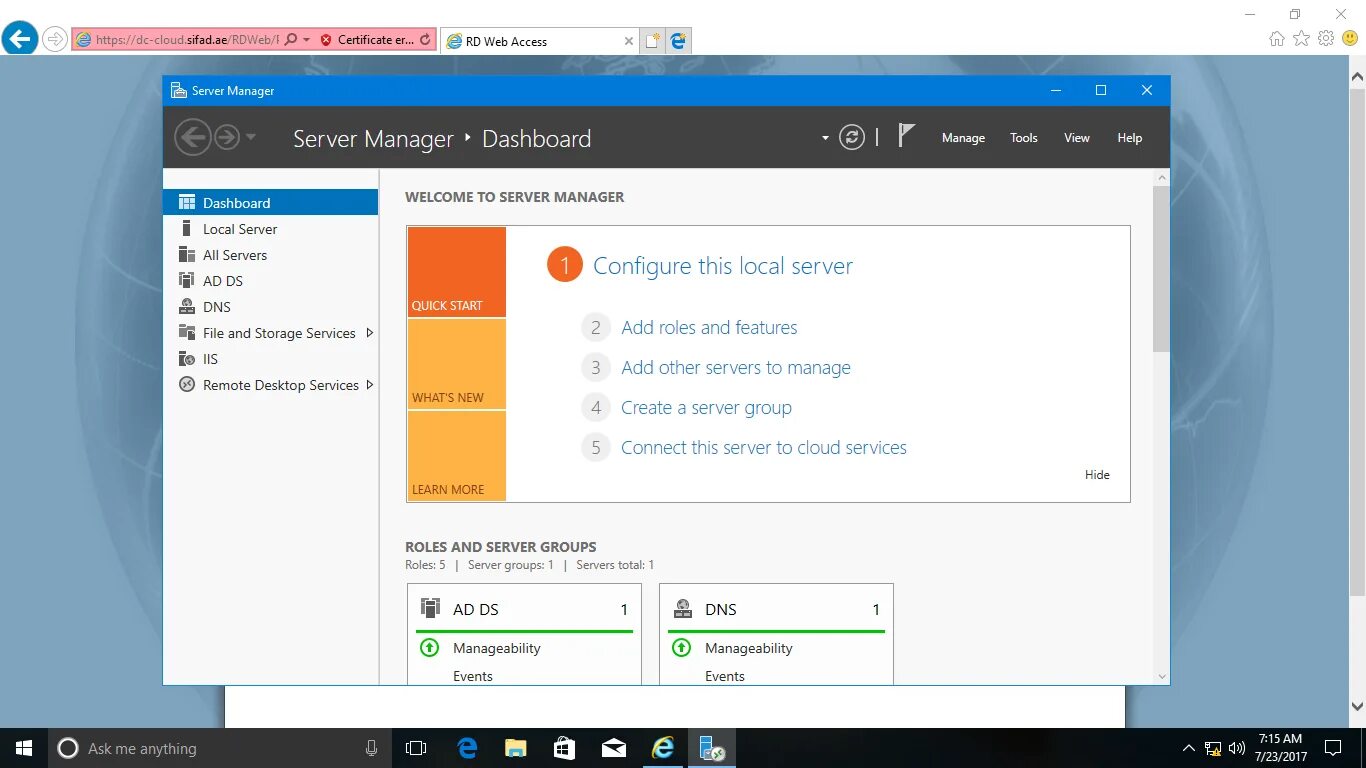Click Create a server group
The width and height of the screenshot is (1366, 768).
click(x=706, y=407)
